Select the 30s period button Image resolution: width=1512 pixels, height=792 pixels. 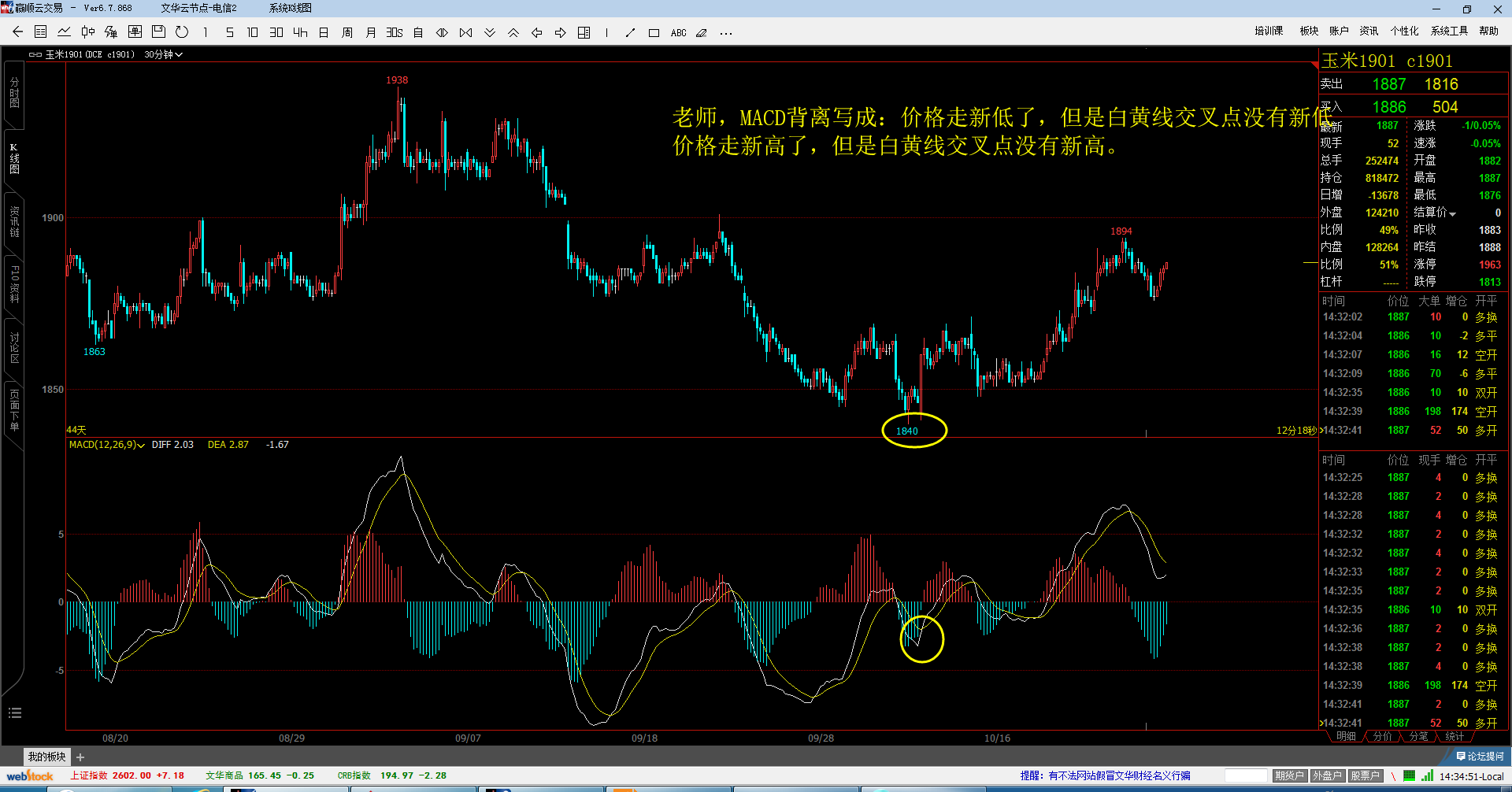tap(395, 32)
